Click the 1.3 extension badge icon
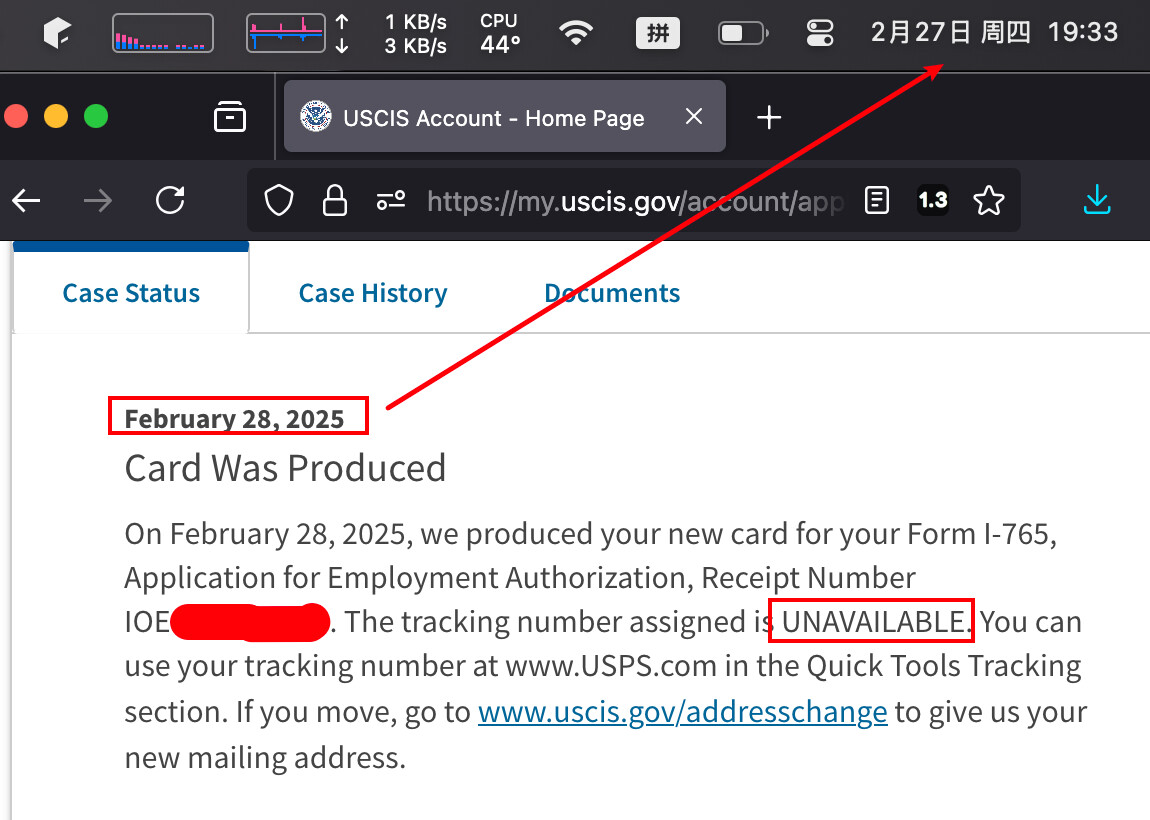Image resolution: width=1150 pixels, height=820 pixels. coord(932,201)
